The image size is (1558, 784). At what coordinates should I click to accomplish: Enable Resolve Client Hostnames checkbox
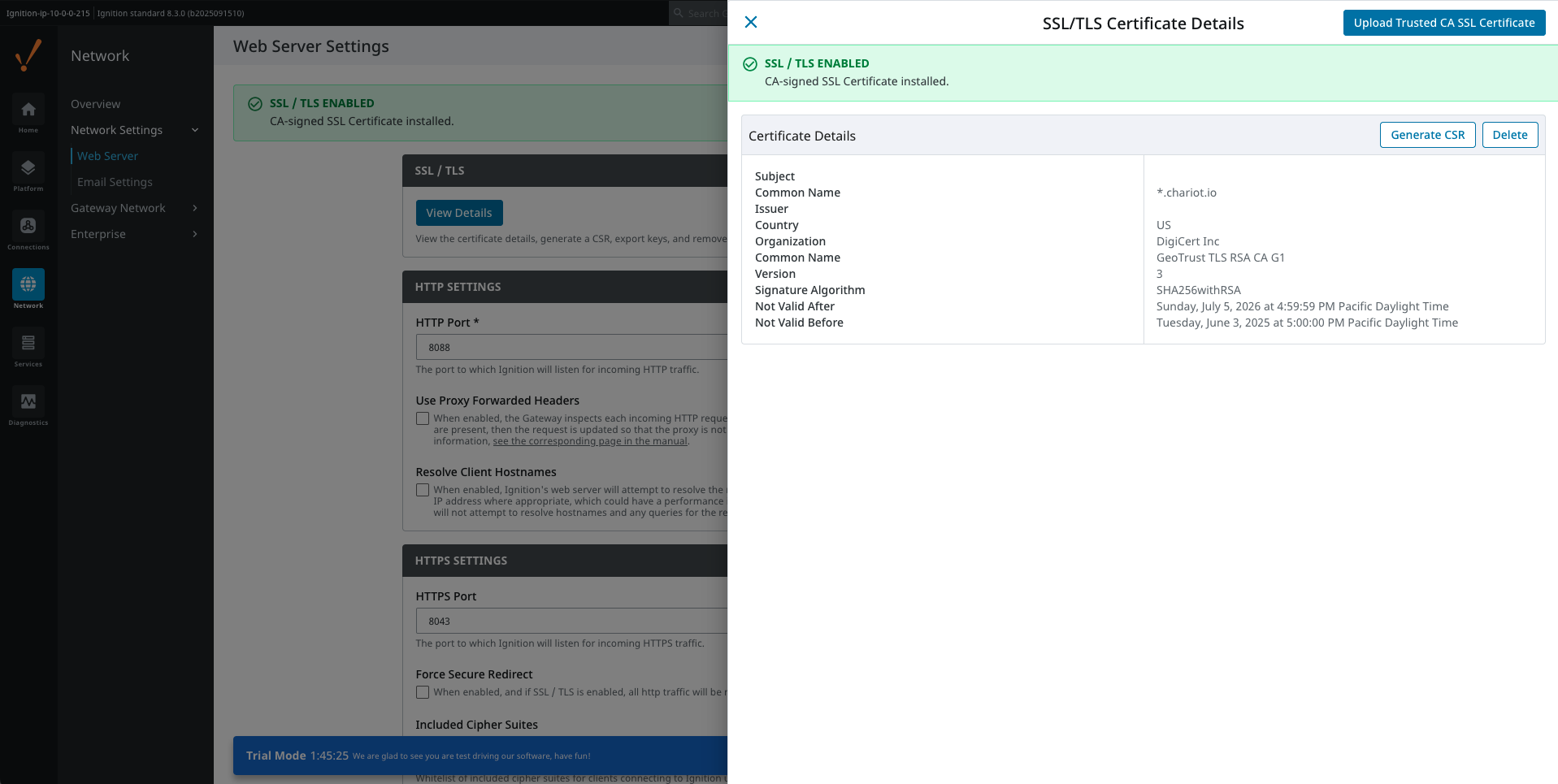(x=423, y=491)
